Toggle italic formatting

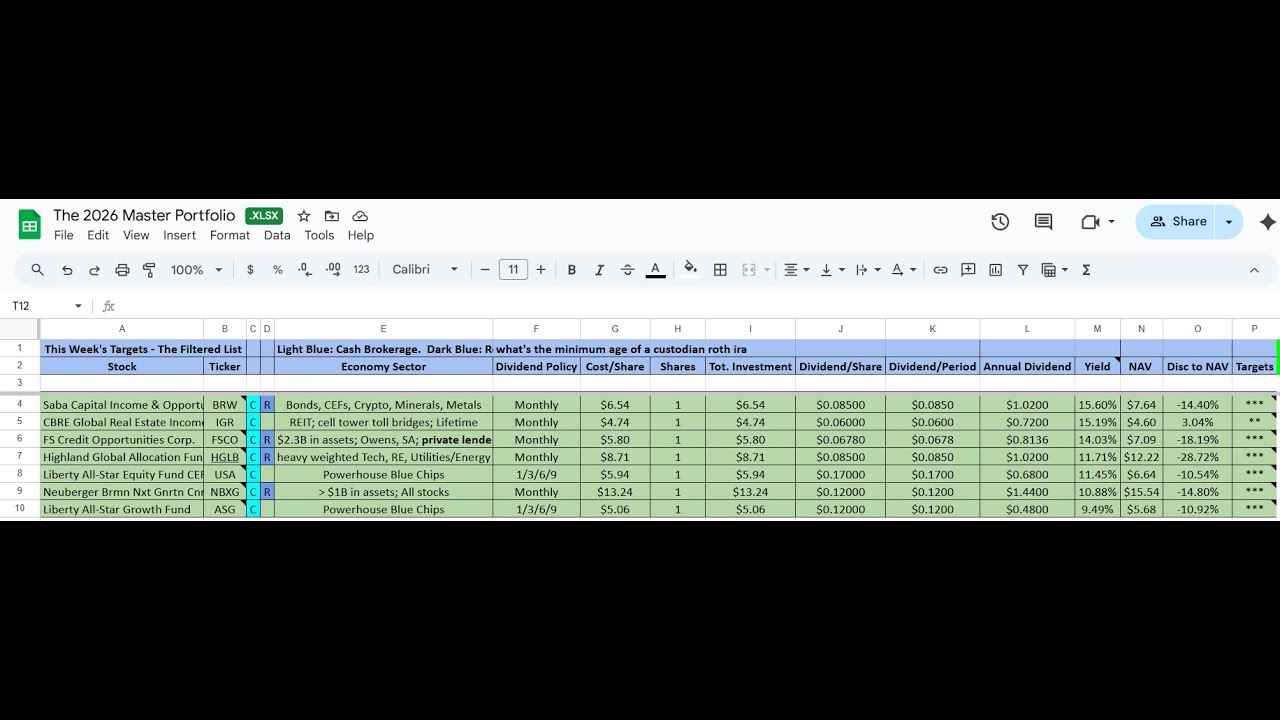[x=600, y=270]
